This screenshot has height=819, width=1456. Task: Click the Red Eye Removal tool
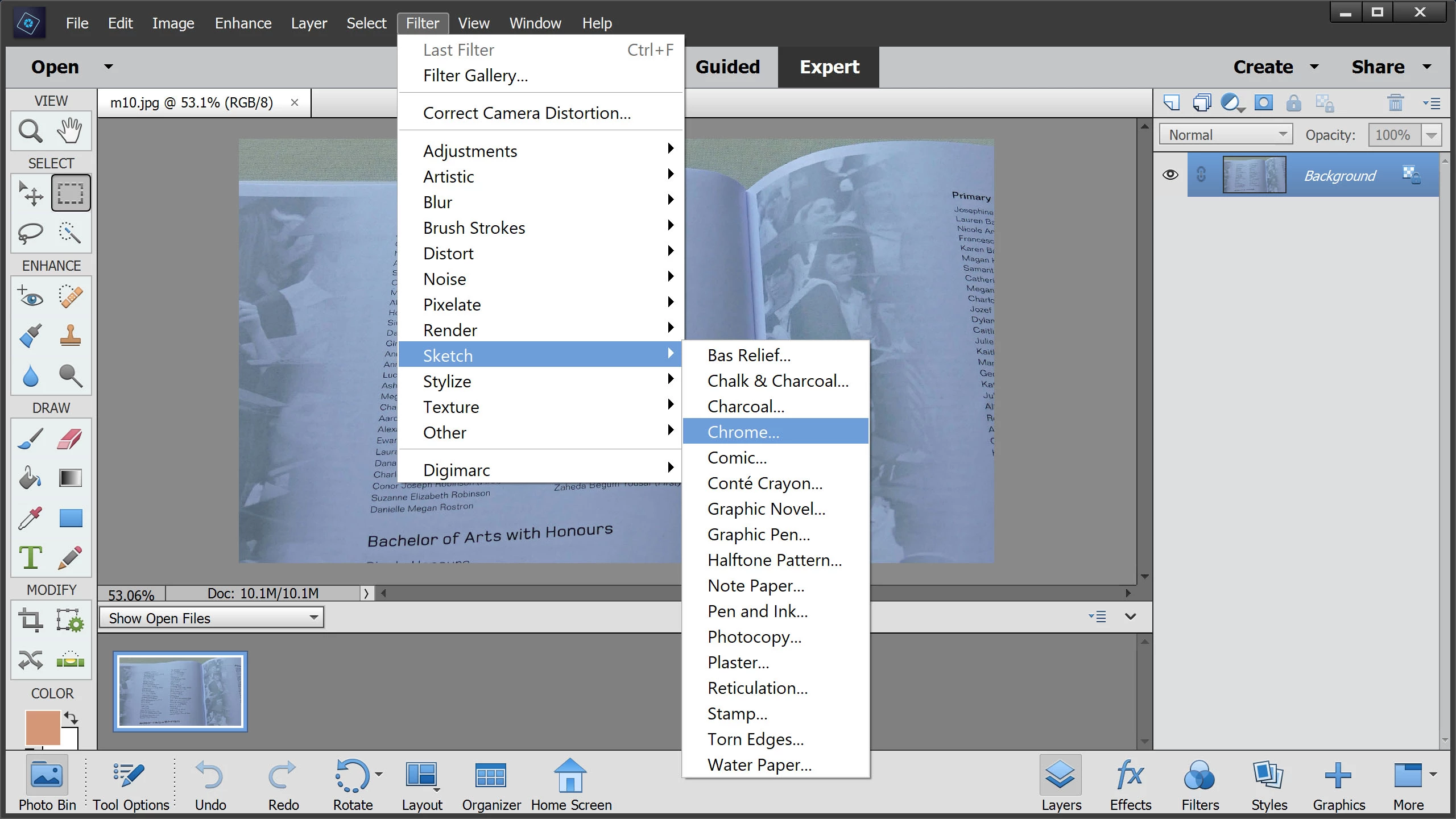click(x=30, y=296)
